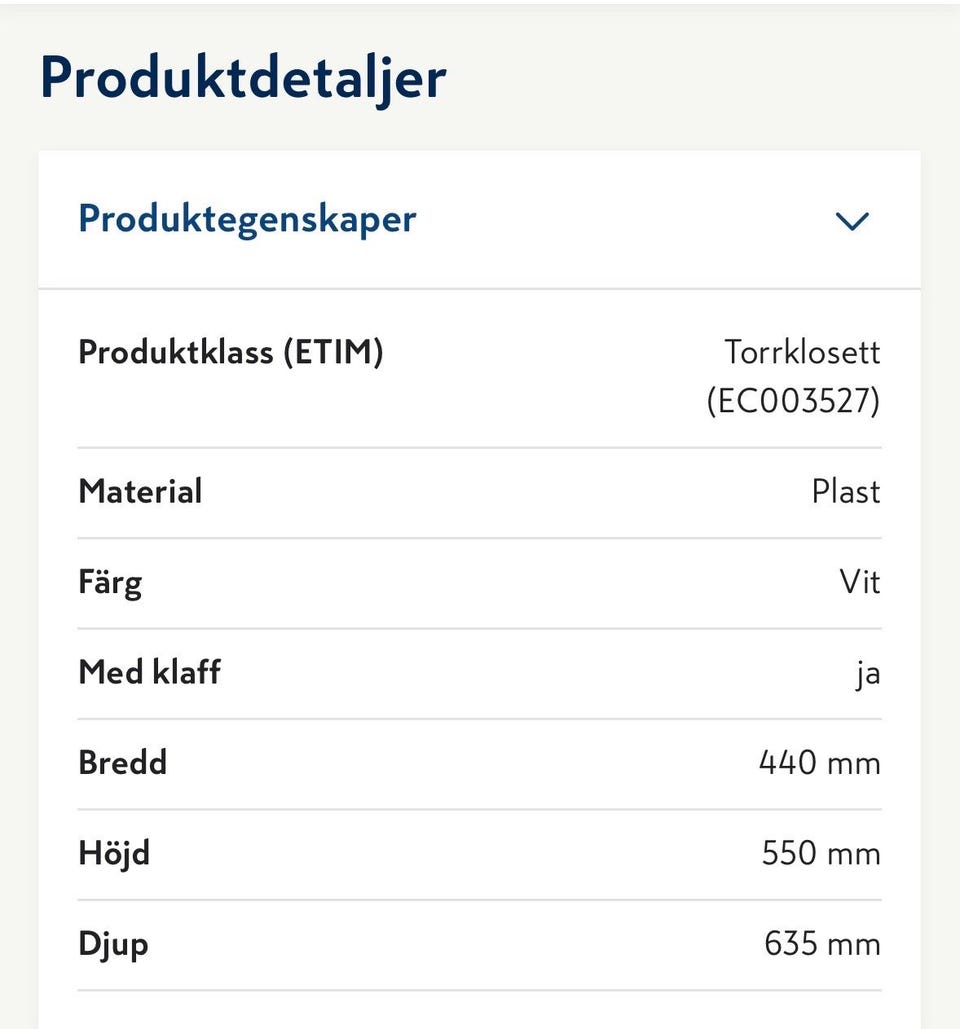Click the Bredd row label
The image size is (960, 1029).
click(123, 762)
